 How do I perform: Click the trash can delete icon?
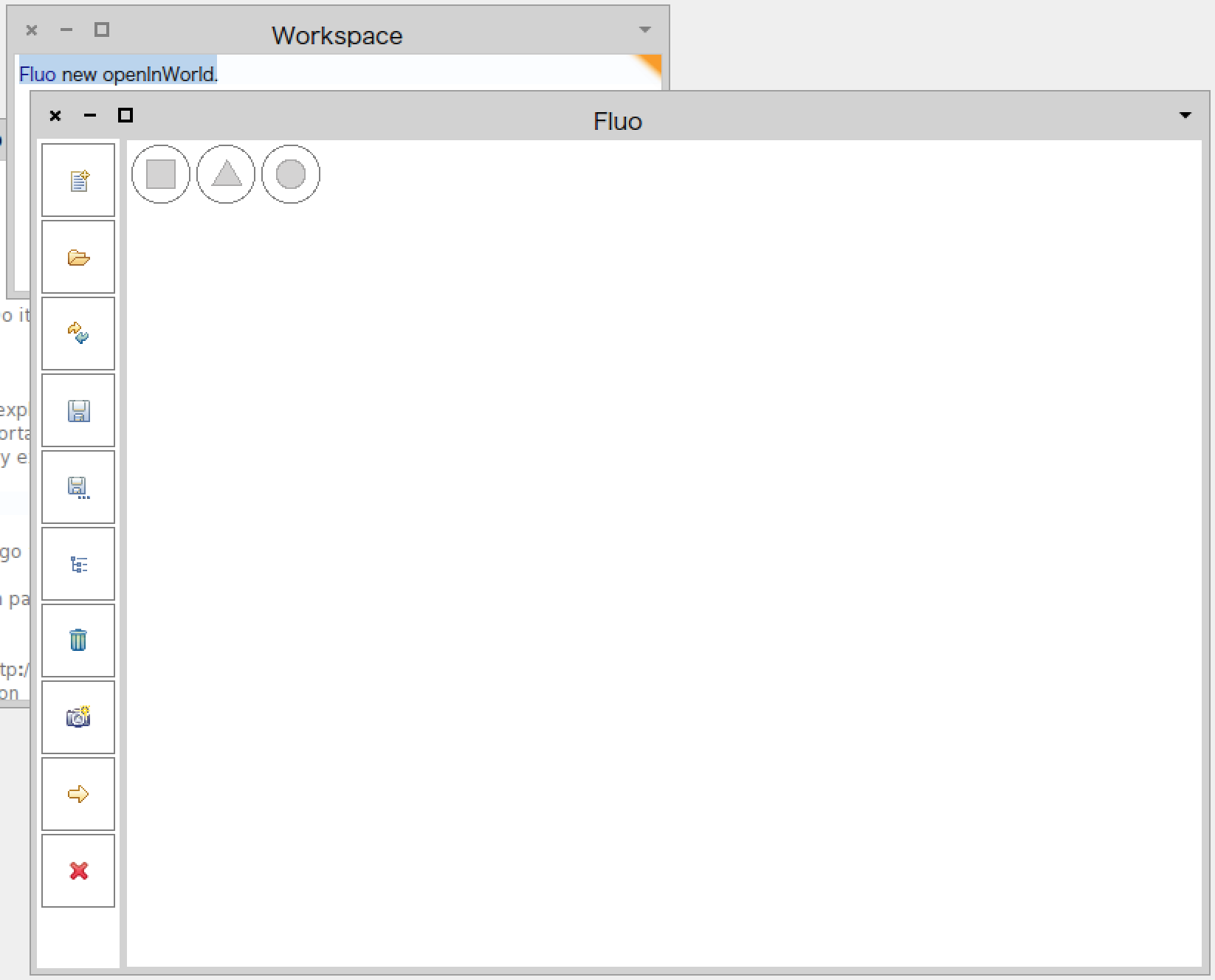(78, 641)
